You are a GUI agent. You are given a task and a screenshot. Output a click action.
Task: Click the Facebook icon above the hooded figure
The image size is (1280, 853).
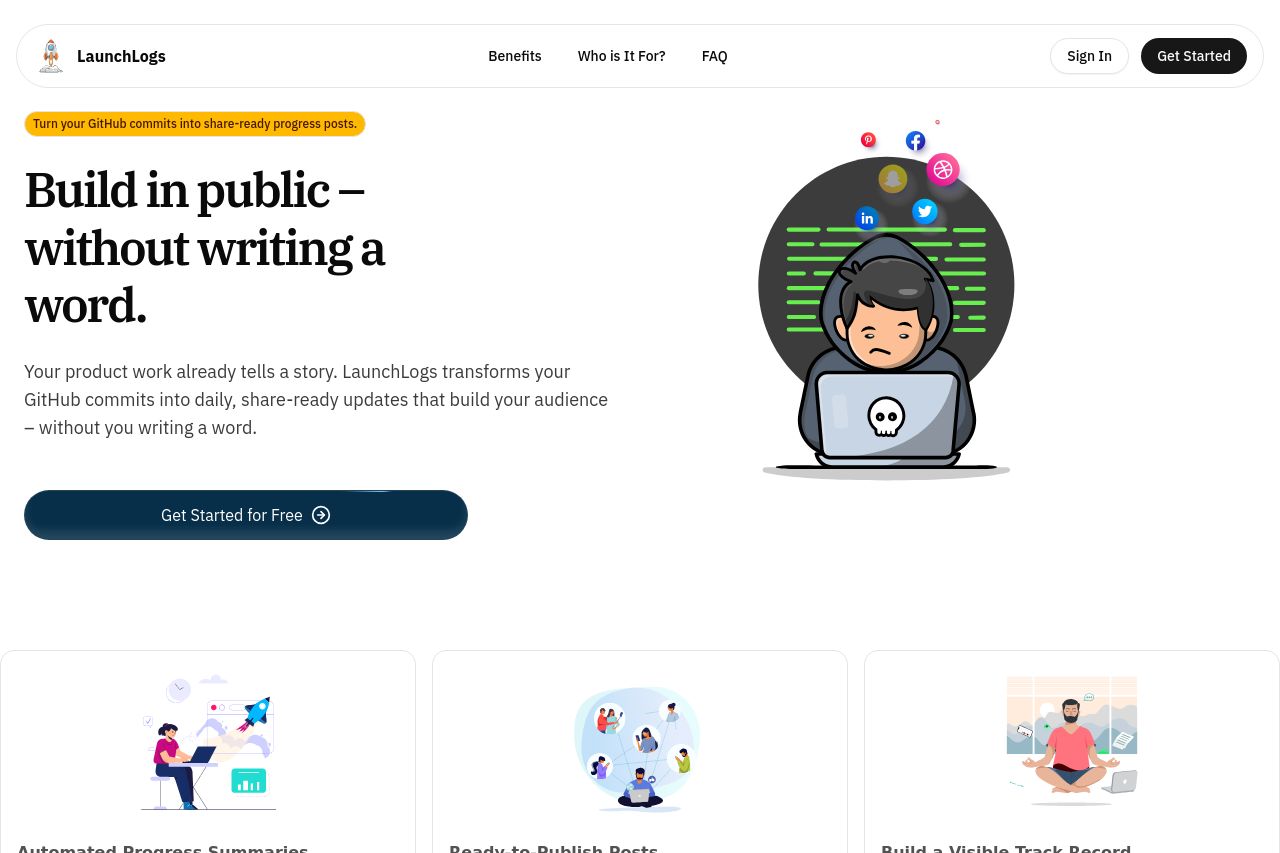tap(915, 141)
